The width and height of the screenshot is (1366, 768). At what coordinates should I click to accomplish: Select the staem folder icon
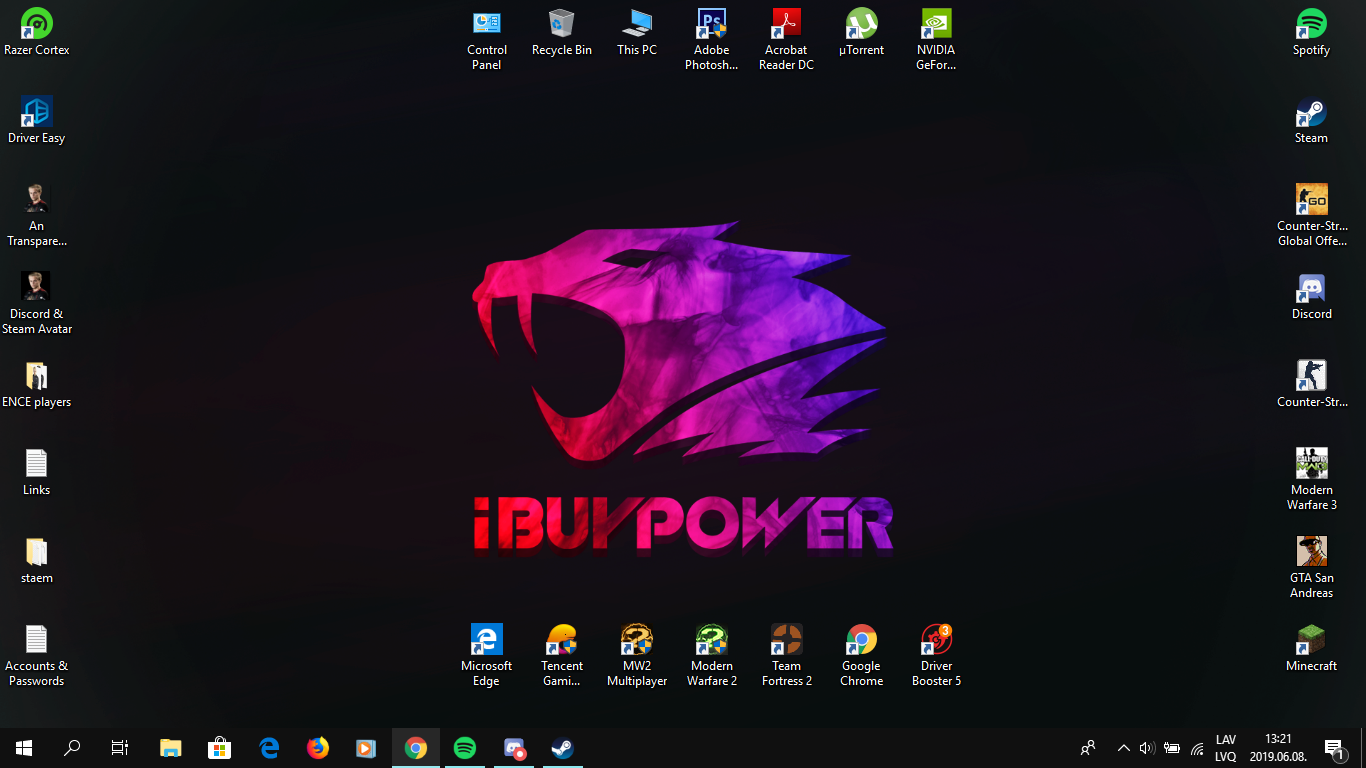coord(37,560)
